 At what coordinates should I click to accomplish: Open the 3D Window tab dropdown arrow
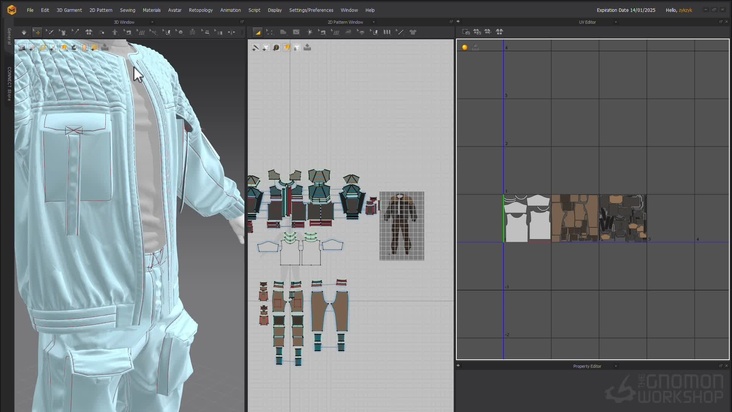click(152, 22)
